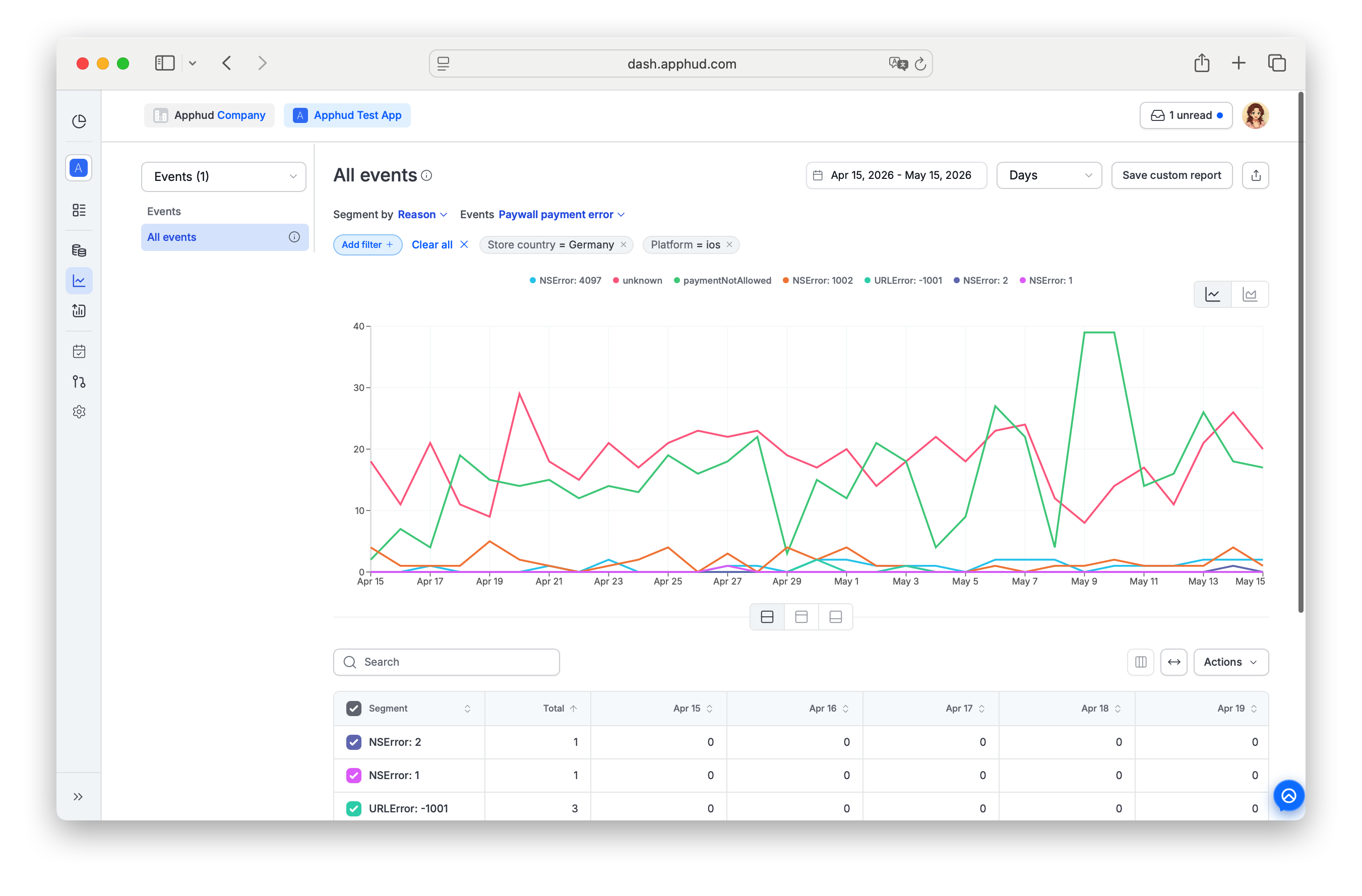This screenshot has height=896, width=1362.
Task: Expand the Events (1) dropdown
Action: 224,176
